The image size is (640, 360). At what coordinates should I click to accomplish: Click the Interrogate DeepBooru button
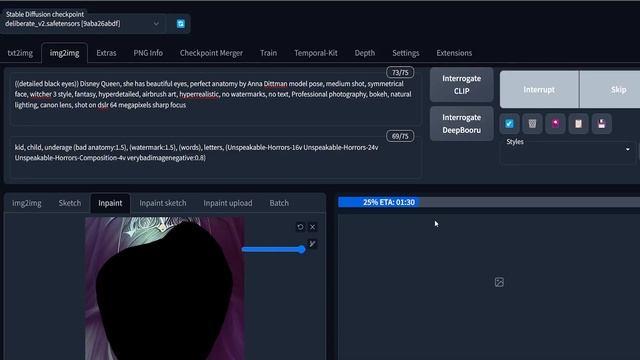point(461,124)
